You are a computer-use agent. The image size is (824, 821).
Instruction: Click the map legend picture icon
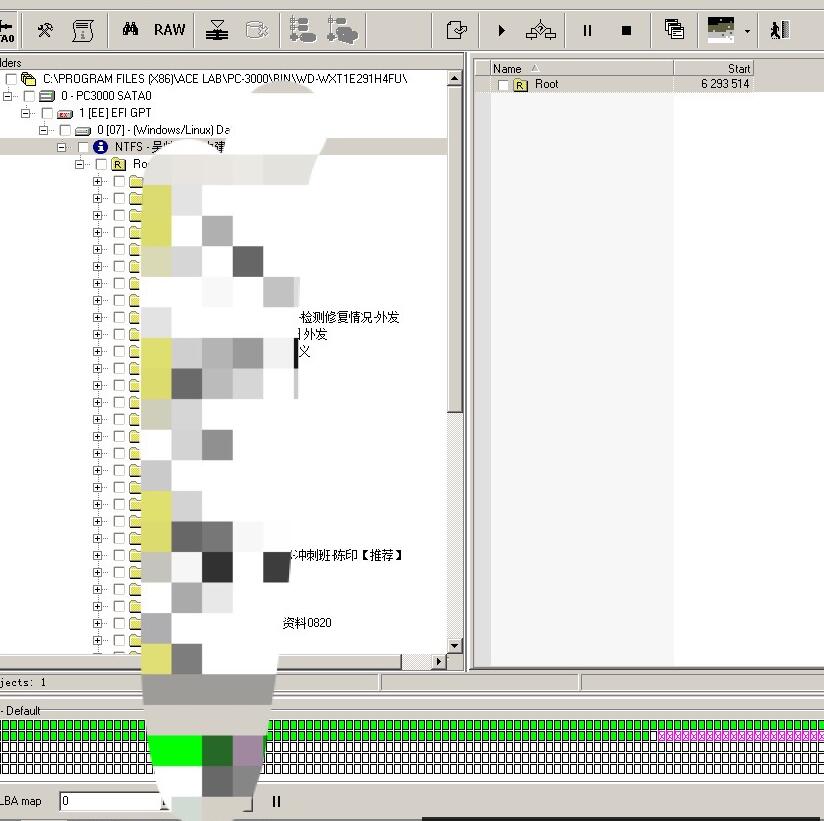720,30
